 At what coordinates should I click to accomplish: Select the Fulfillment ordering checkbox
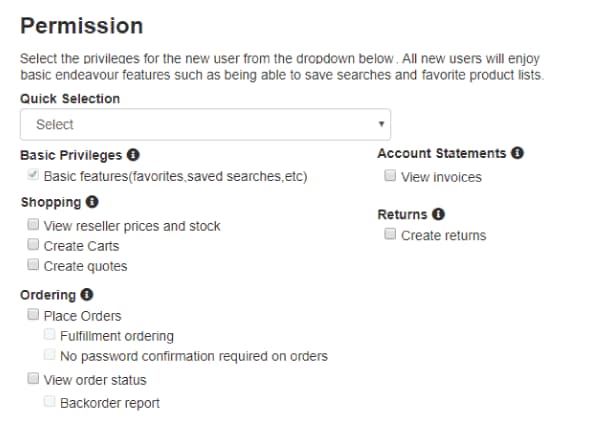click(x=50, y=335)
